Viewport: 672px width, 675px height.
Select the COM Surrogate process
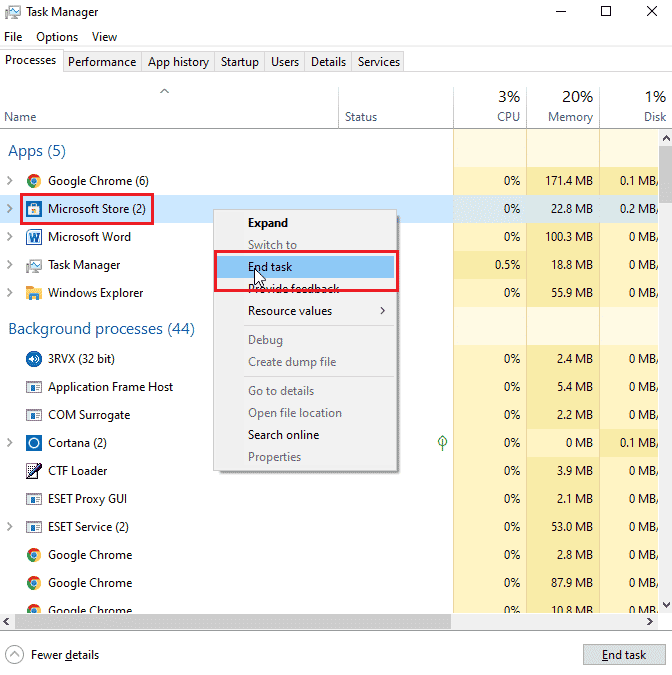click(x=329, y=415)
